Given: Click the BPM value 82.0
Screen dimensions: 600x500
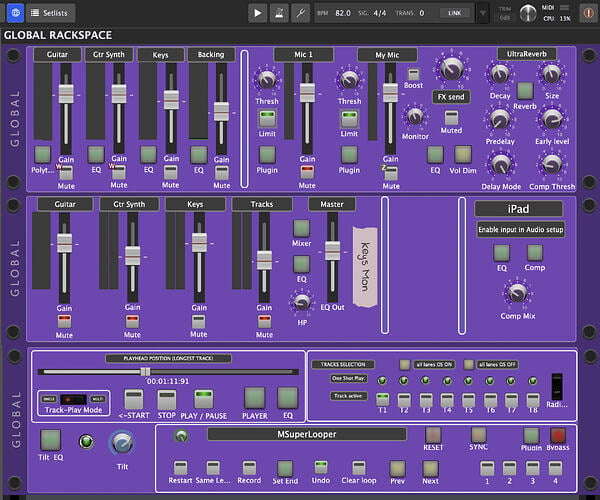Looking at the screenshot, I should pos(343,13).
